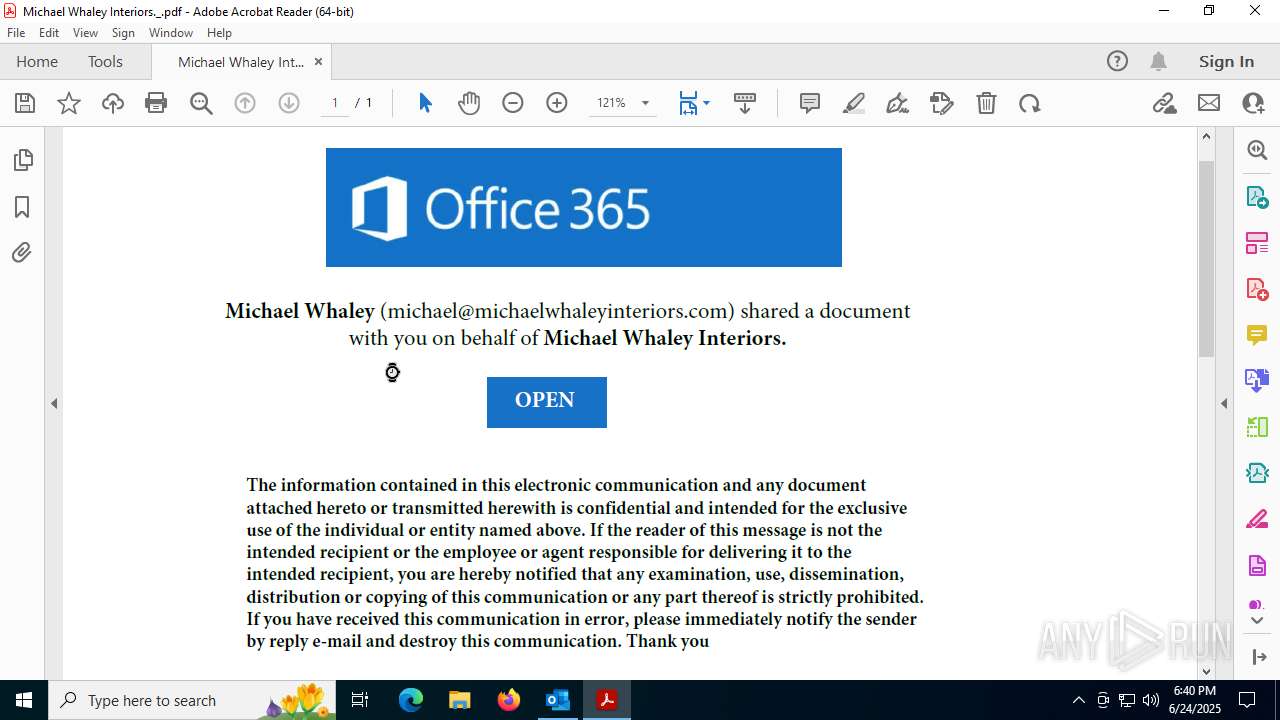This screenshot has height=720, width=1280.
Task: Activate the Hand pan tool
Action: click(x=469, y=103)
